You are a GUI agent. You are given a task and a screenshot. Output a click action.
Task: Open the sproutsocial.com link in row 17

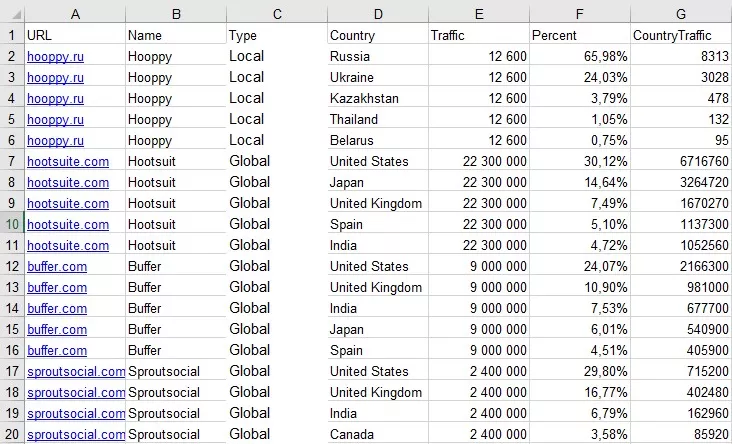[x=76, y=372]
